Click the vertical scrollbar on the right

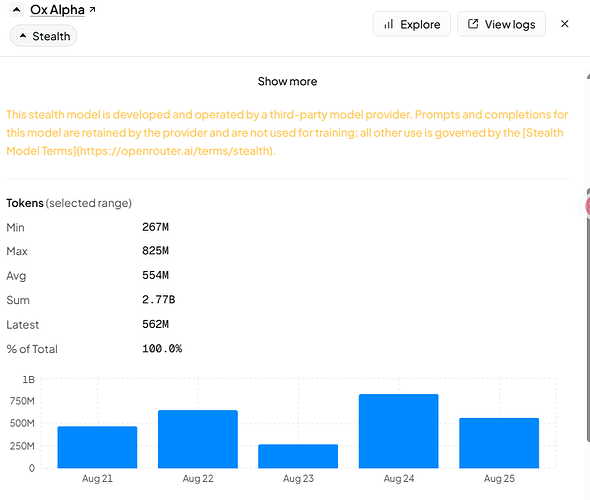click(x=588, y=315)
